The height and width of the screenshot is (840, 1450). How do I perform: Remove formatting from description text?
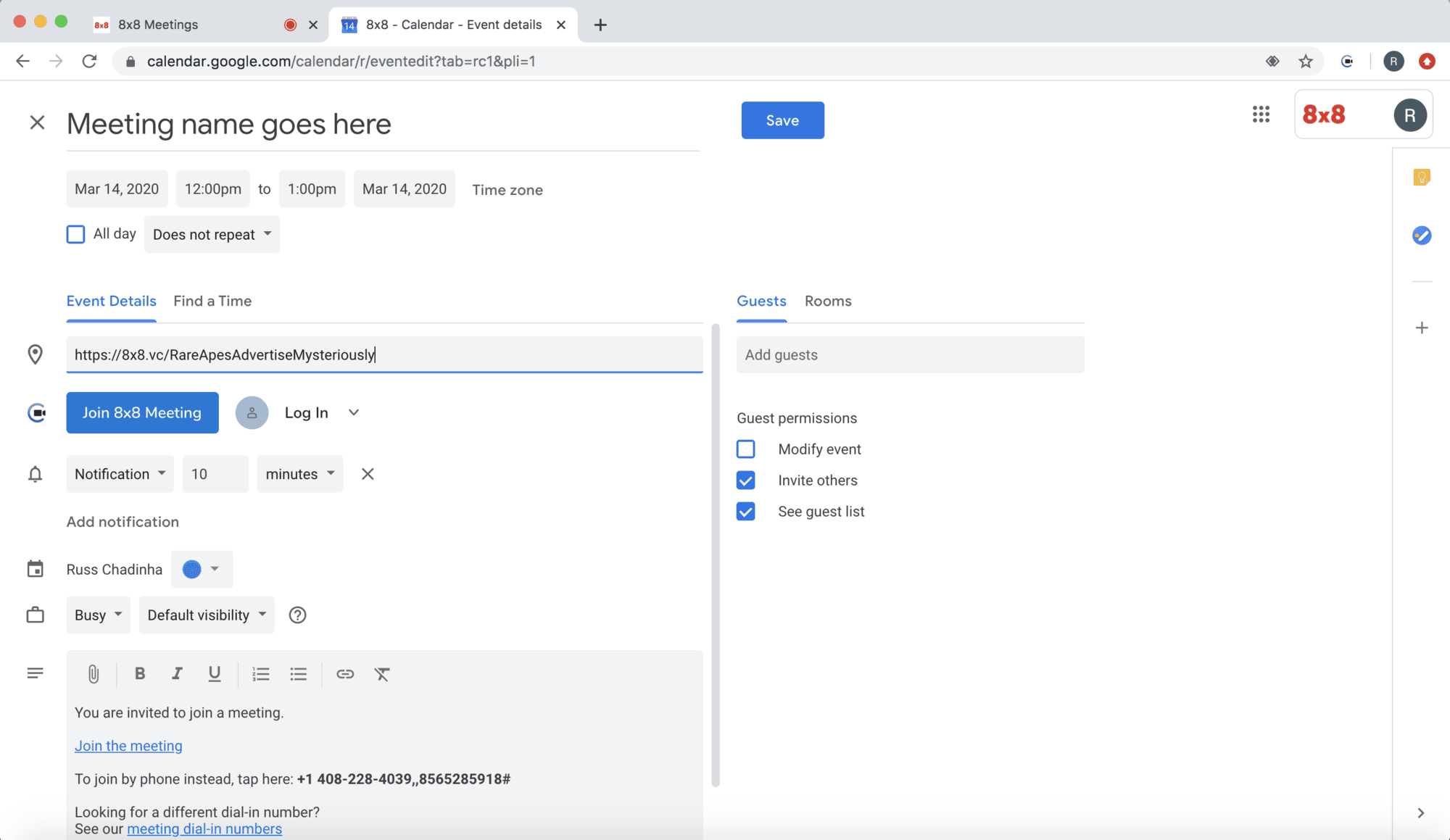click(382, 674)
